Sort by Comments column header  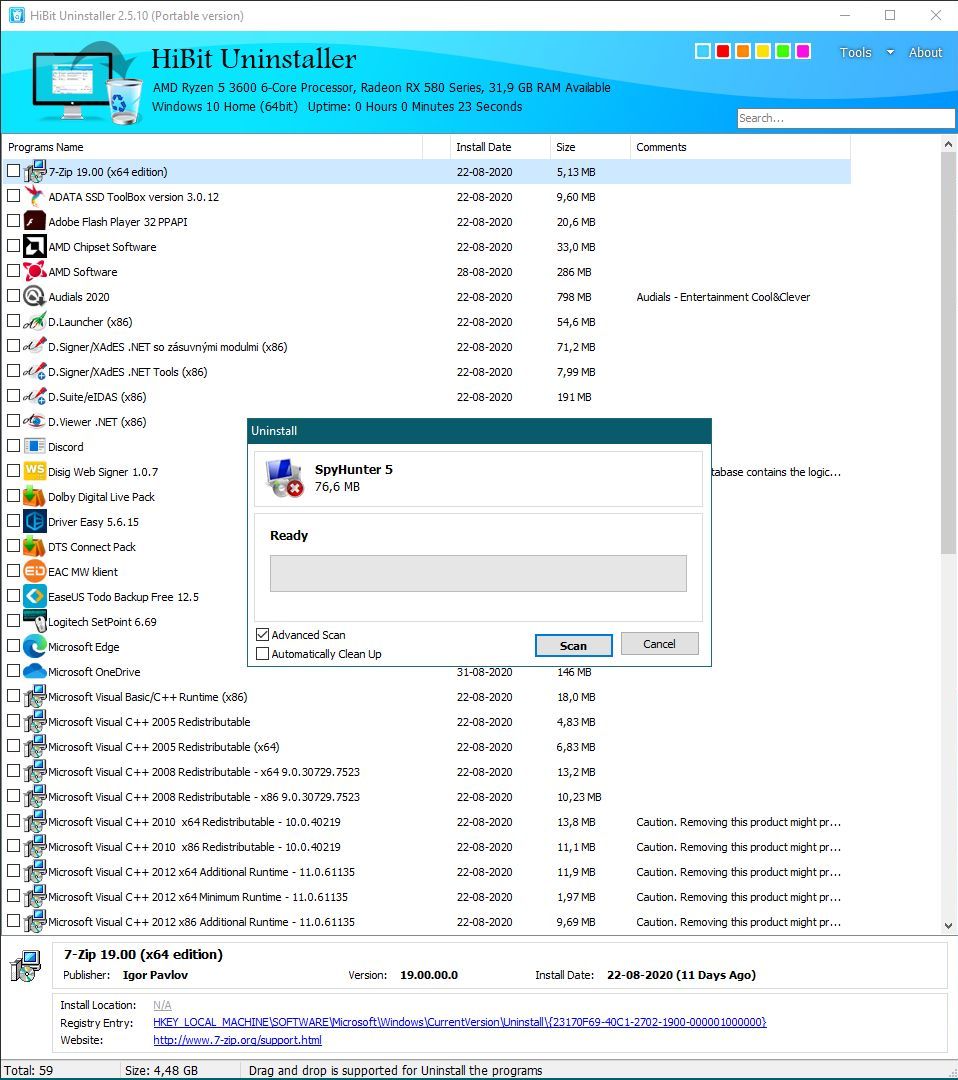(740, 147)
